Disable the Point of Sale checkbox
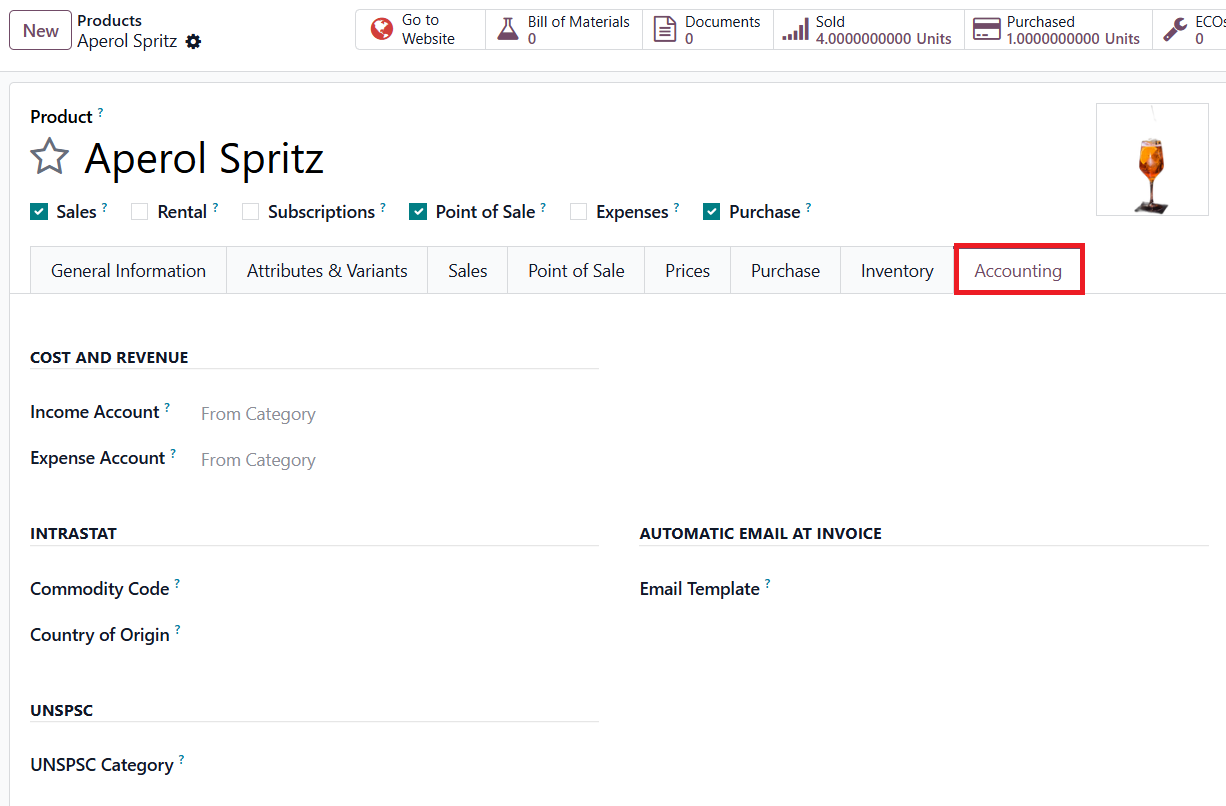1226x806 pixels. tap(418, 212)
